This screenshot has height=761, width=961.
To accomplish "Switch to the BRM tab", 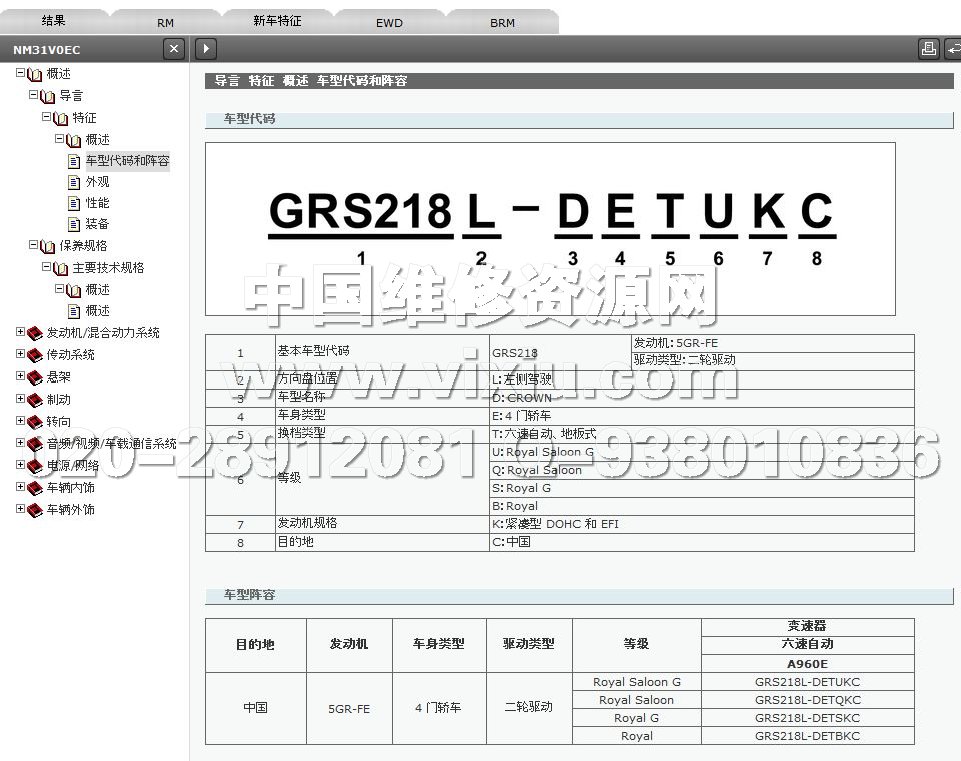I will pos(503,23).
